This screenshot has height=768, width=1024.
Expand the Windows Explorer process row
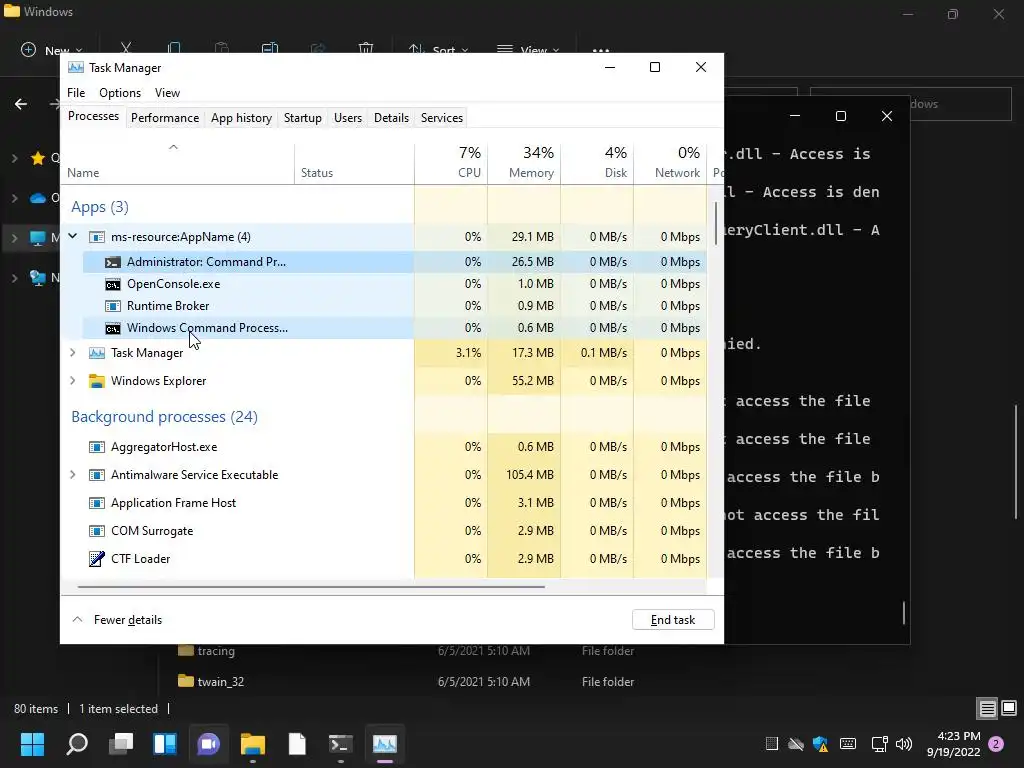(x=72, y=381)
